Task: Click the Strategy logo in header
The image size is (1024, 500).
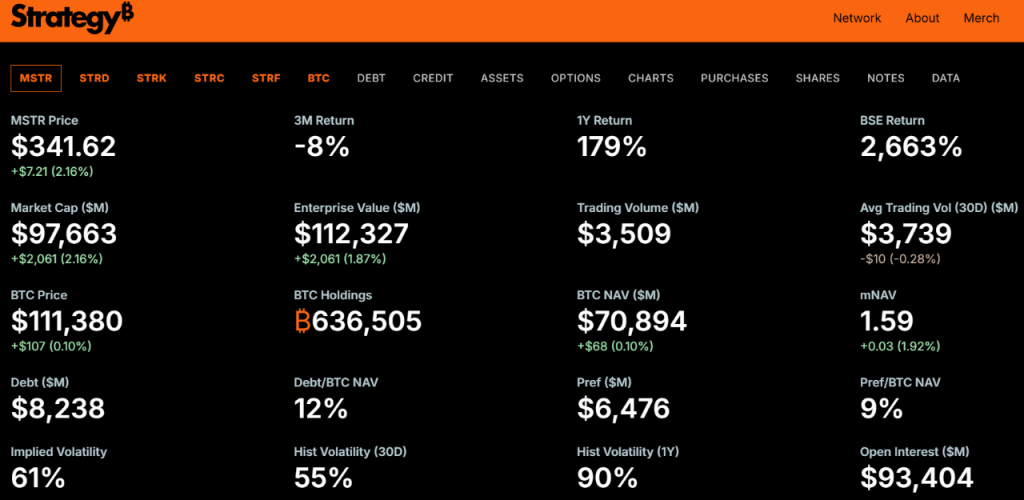Action: click(72, 19)
